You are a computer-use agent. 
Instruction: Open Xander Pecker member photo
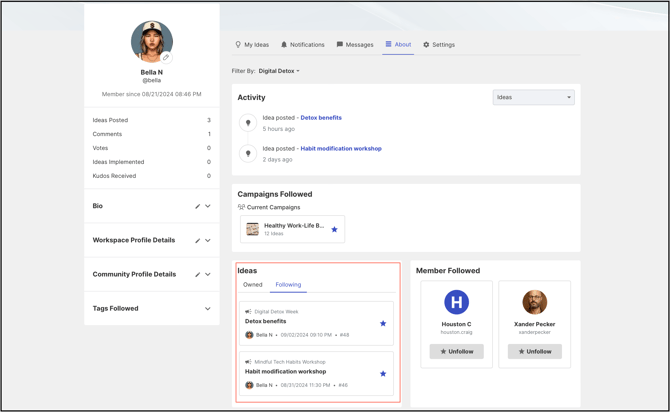pos(535,302)
